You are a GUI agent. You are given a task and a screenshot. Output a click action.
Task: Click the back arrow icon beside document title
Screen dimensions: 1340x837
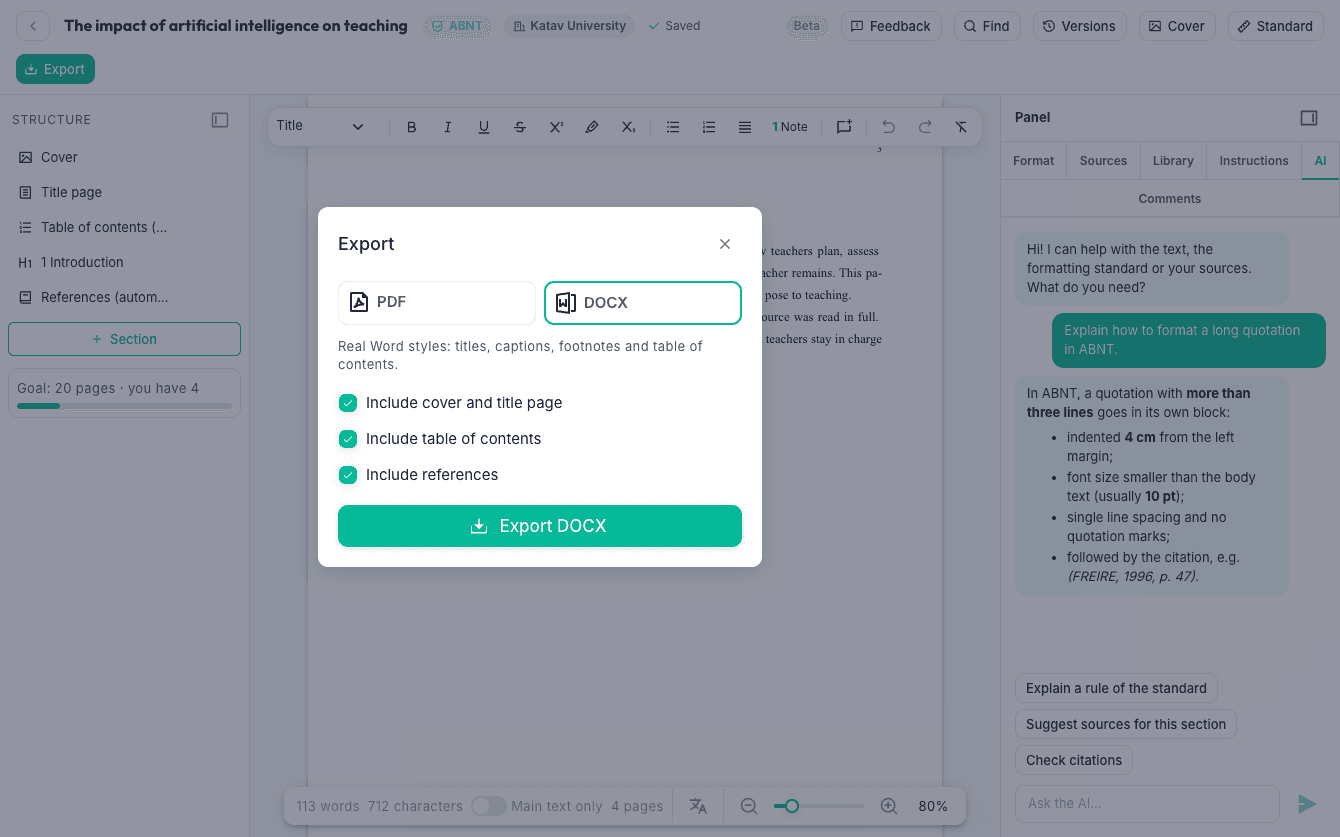point(33,26)
